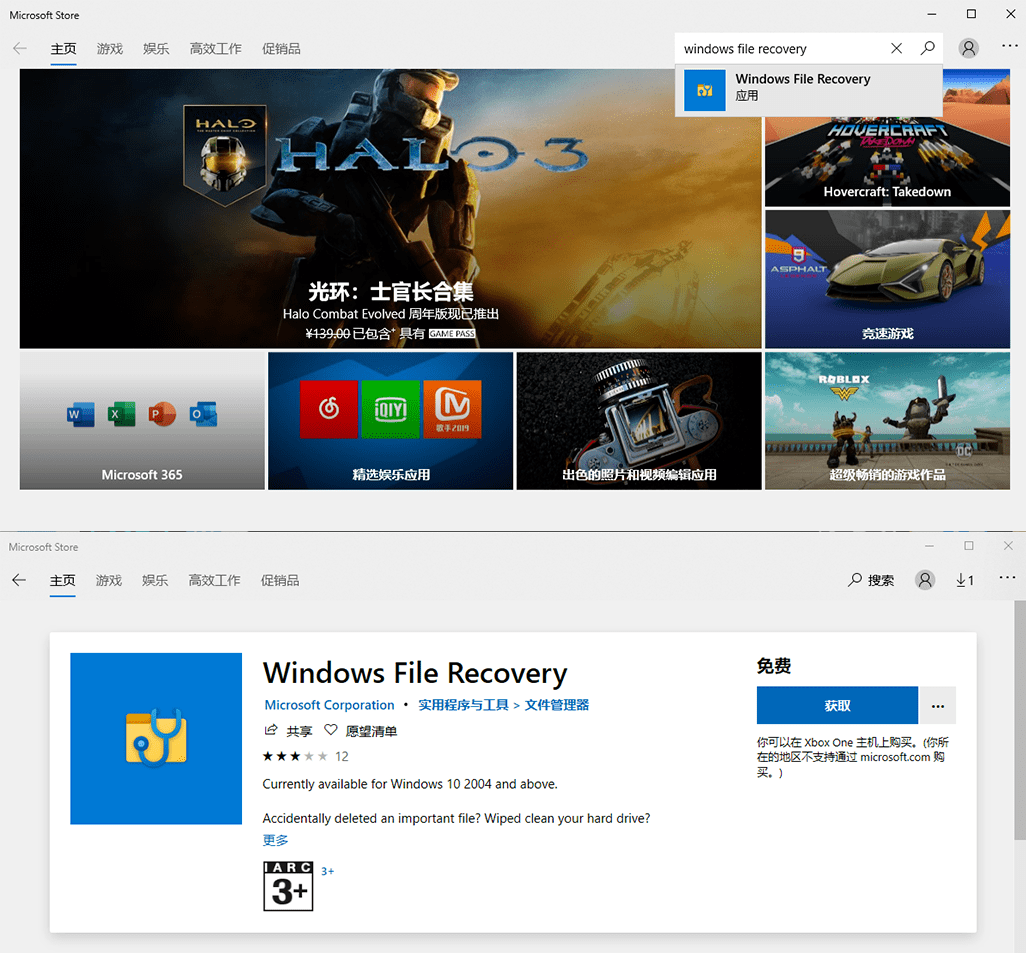Screen dimensions: 1026x953
Task: Open the three-dot menu in top window
Action: coord(1010,46)
